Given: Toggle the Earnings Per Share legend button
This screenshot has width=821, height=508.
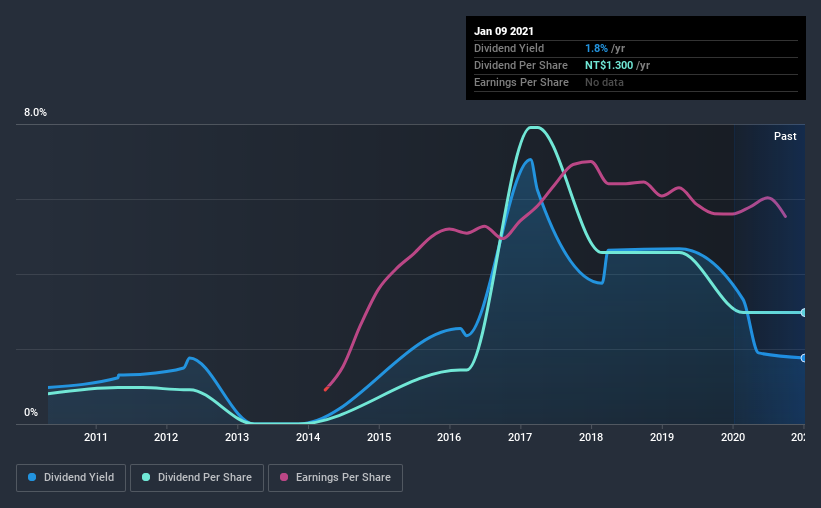Looking at the screenshot, I should click(335, 478).
